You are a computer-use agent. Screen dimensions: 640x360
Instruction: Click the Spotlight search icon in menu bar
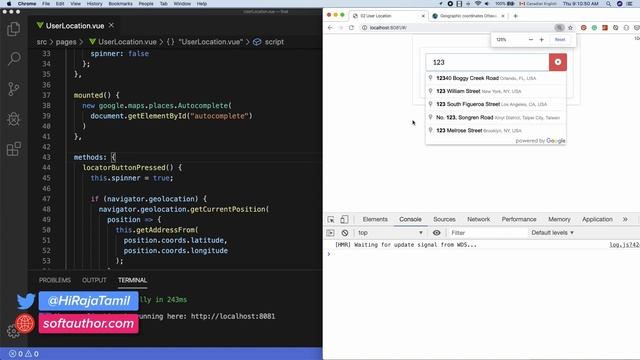[x=609, y=4]
